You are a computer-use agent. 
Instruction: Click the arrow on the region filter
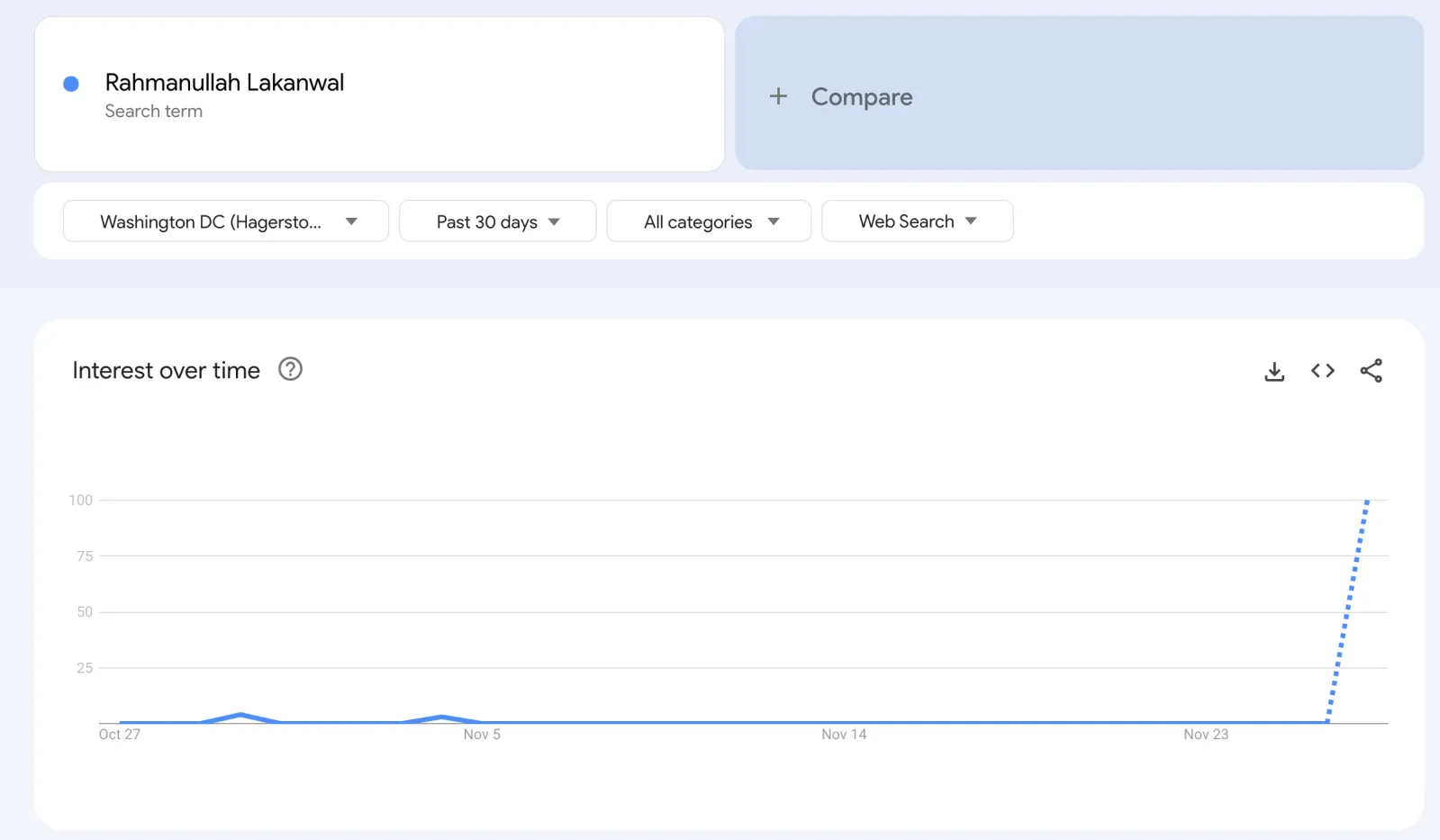click(351, 221)
